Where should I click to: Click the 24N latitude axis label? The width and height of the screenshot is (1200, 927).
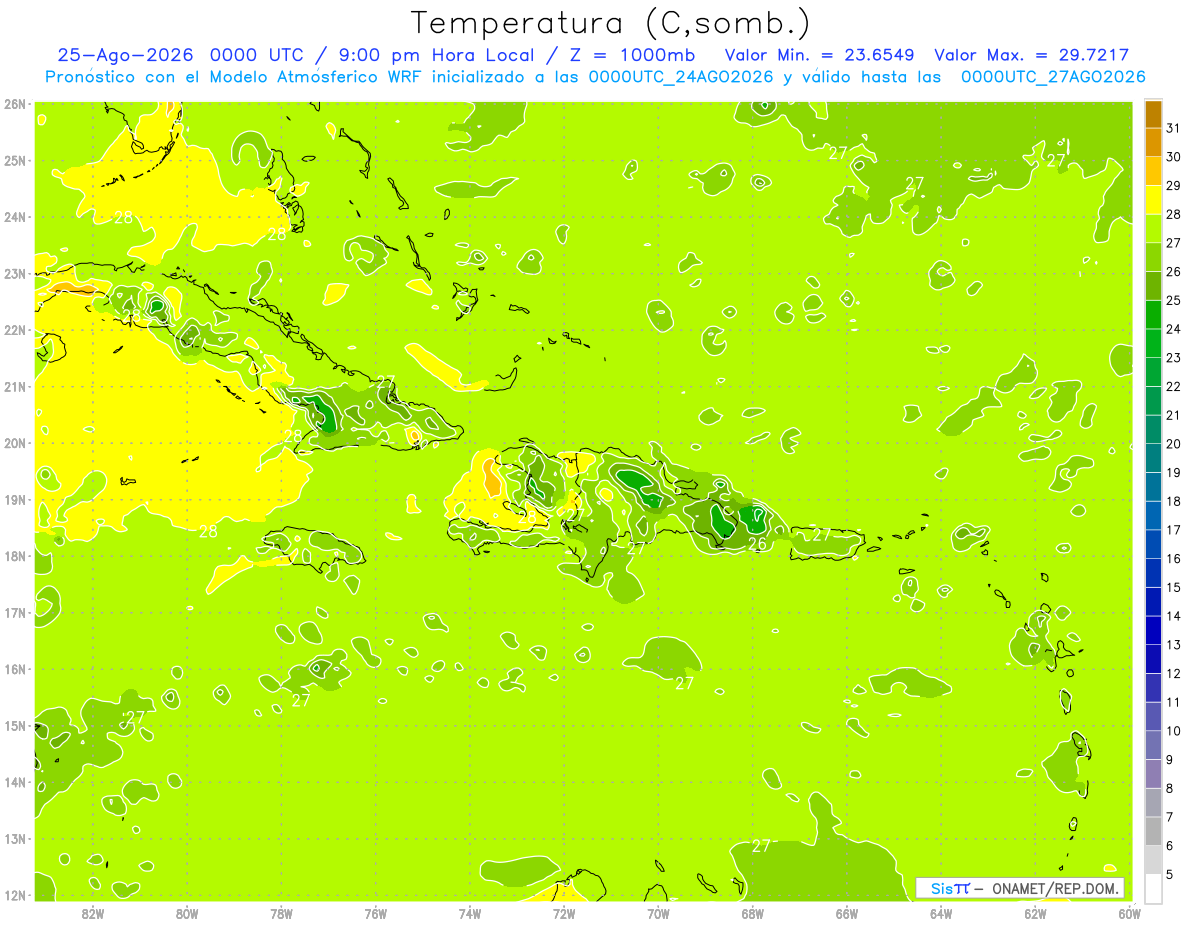click(14, 217)
